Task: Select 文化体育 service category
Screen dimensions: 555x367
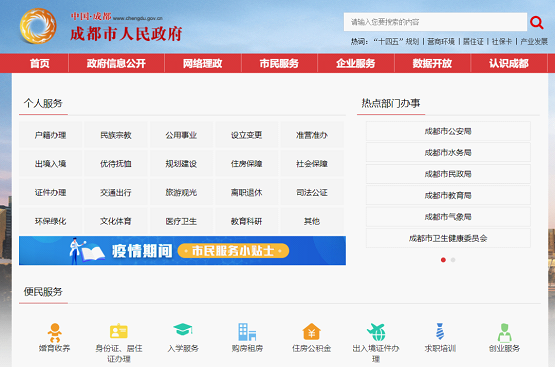Action: point(116,221)
